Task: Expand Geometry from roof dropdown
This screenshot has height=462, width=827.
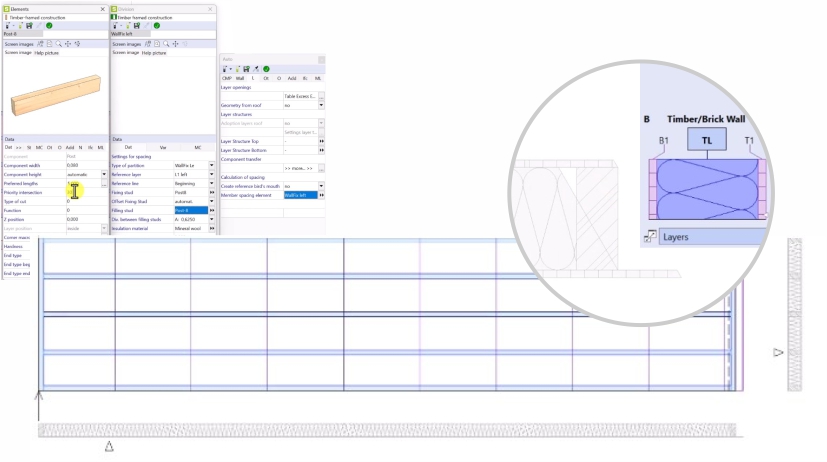Action: tap(321, 105)
